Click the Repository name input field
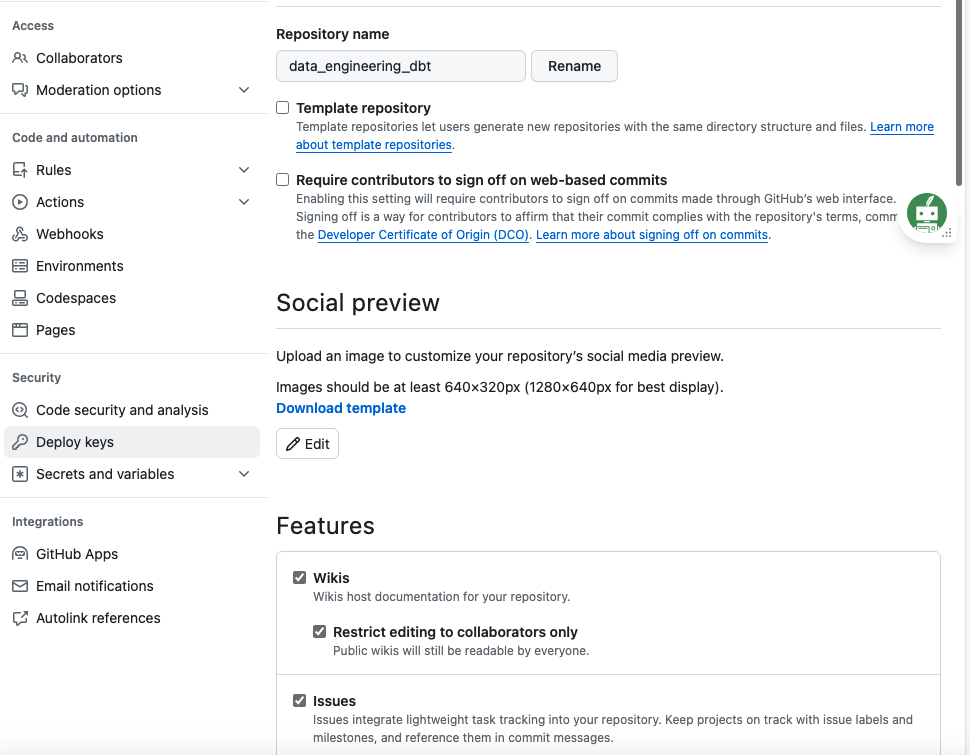970x755 pixels. 401,66
